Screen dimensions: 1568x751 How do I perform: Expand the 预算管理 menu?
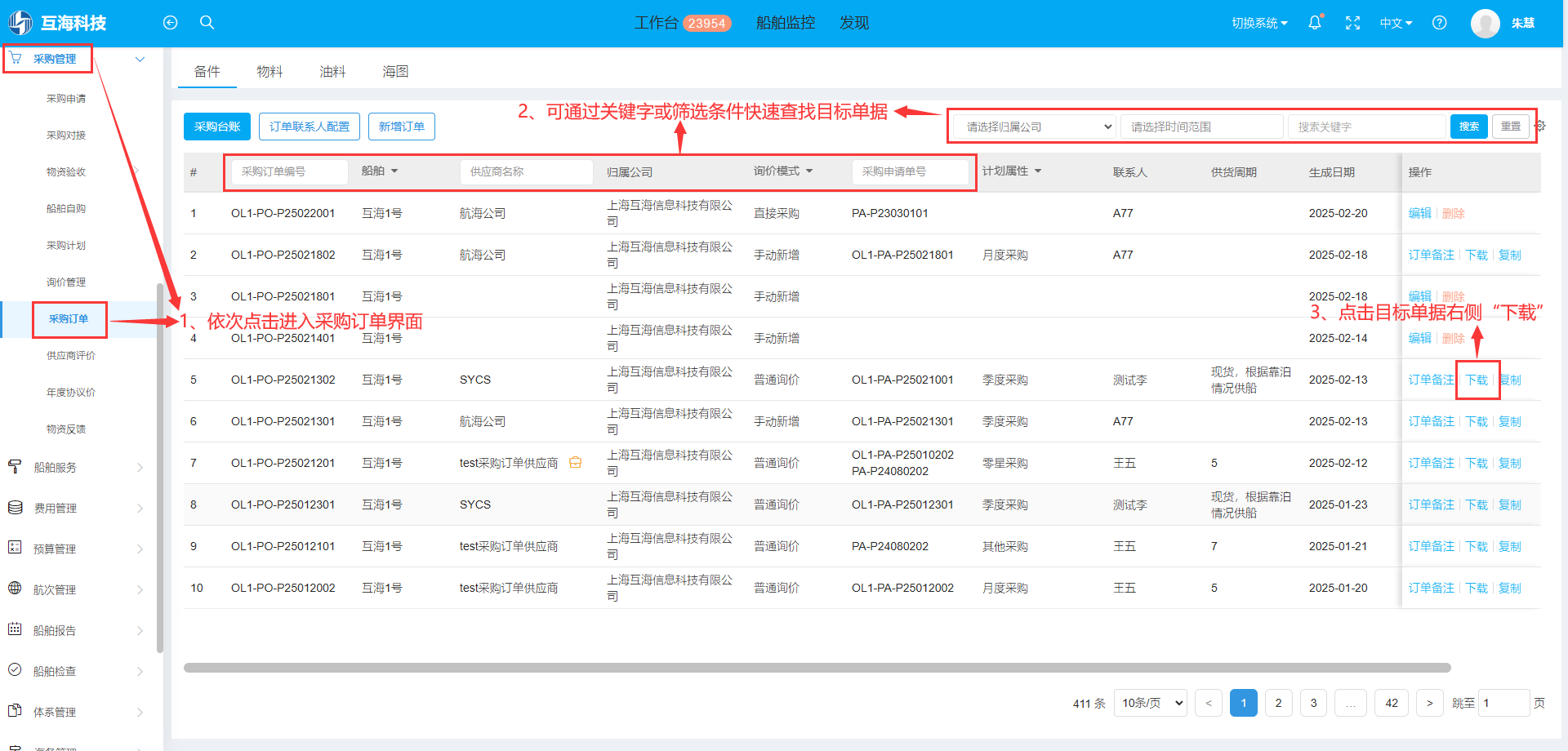pyautogui.click(x=140, y=549)
